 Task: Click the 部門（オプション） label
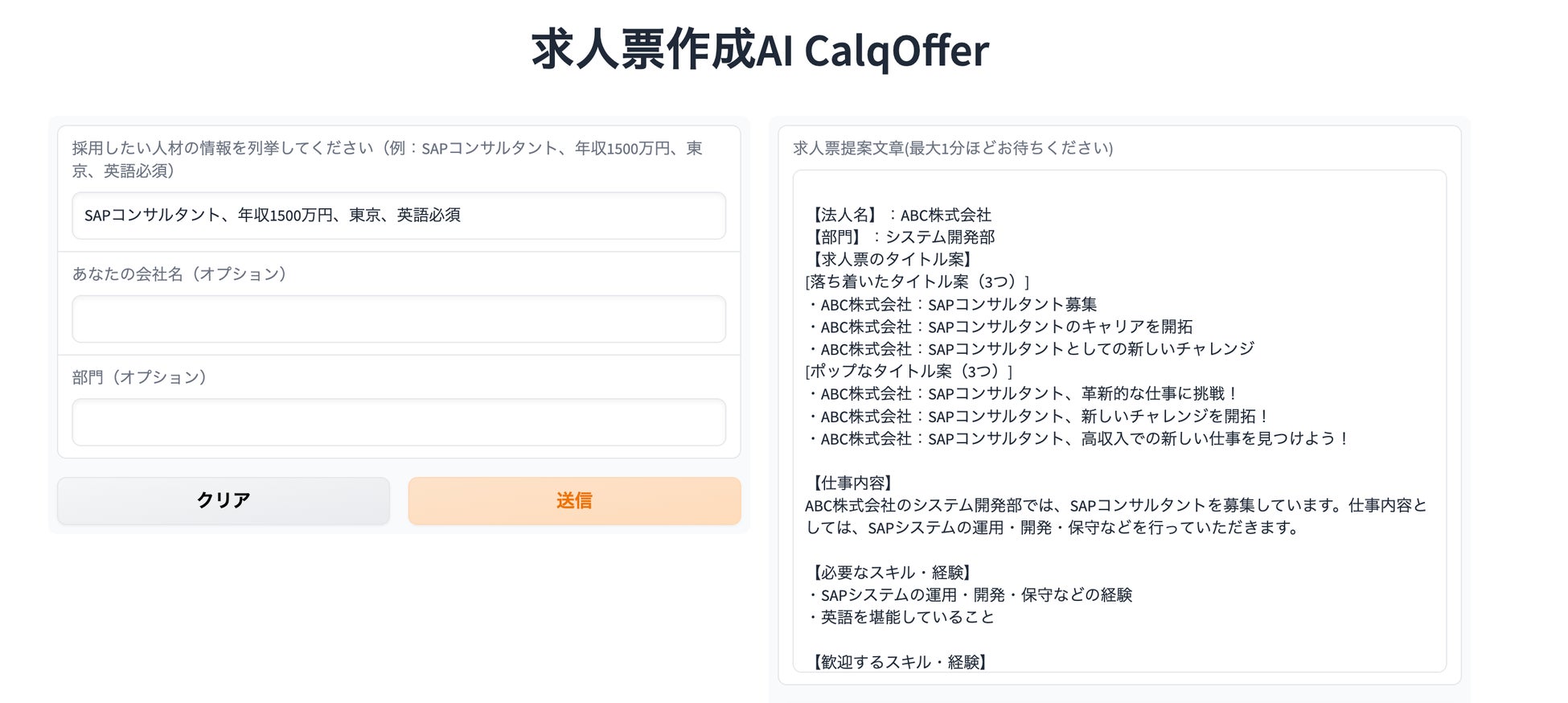[139, 377]
